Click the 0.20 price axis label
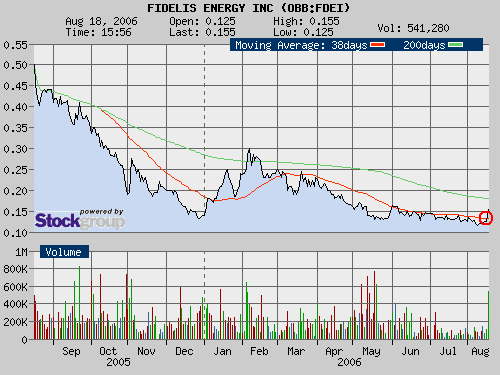Image resolution: width=500 pixels, height=375 pixels. click(15, 191)
